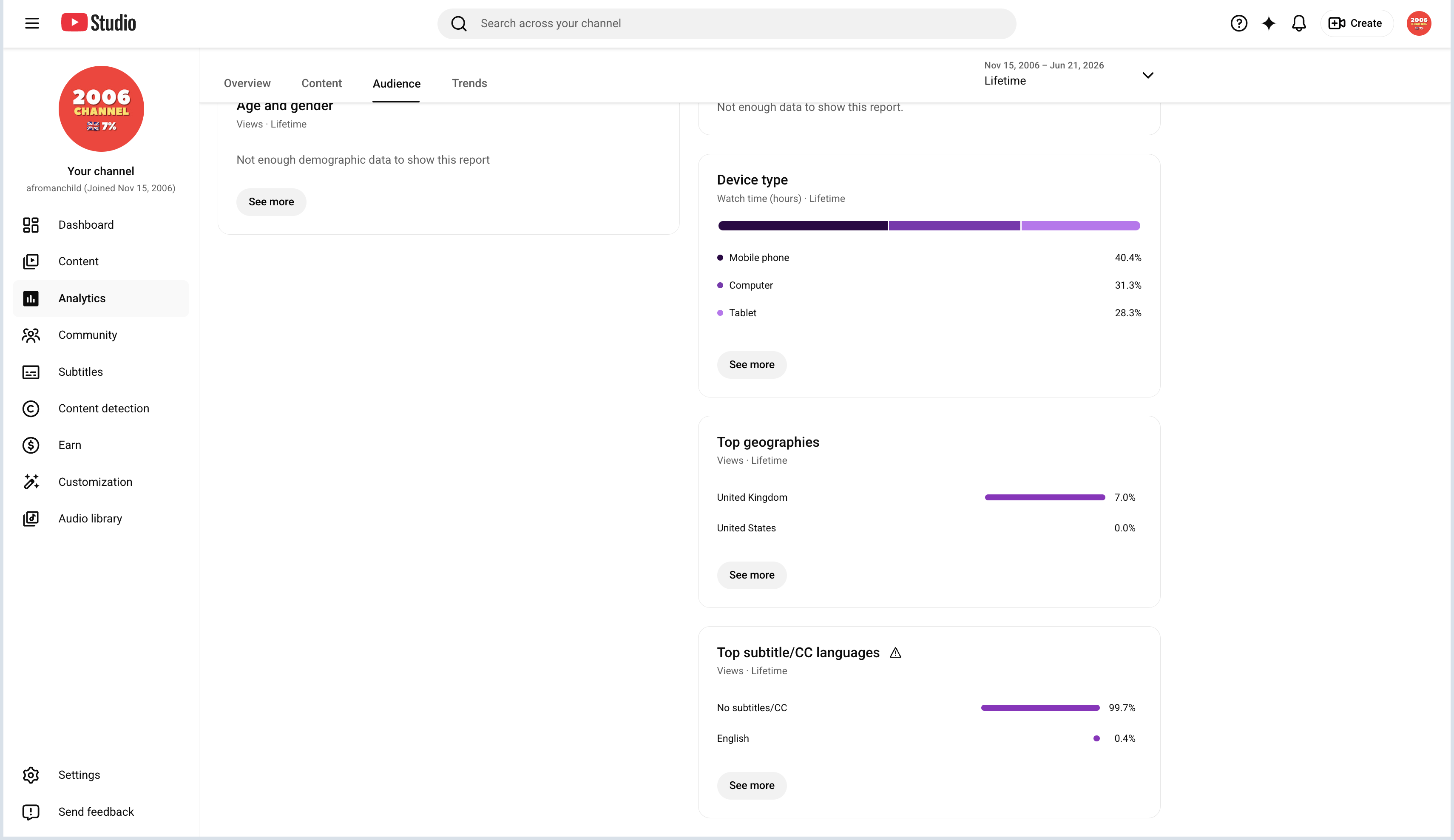The height and width of the screenshot is (840, 1454).
Task: Switch to the Trends tab
Action: [469, 83]
